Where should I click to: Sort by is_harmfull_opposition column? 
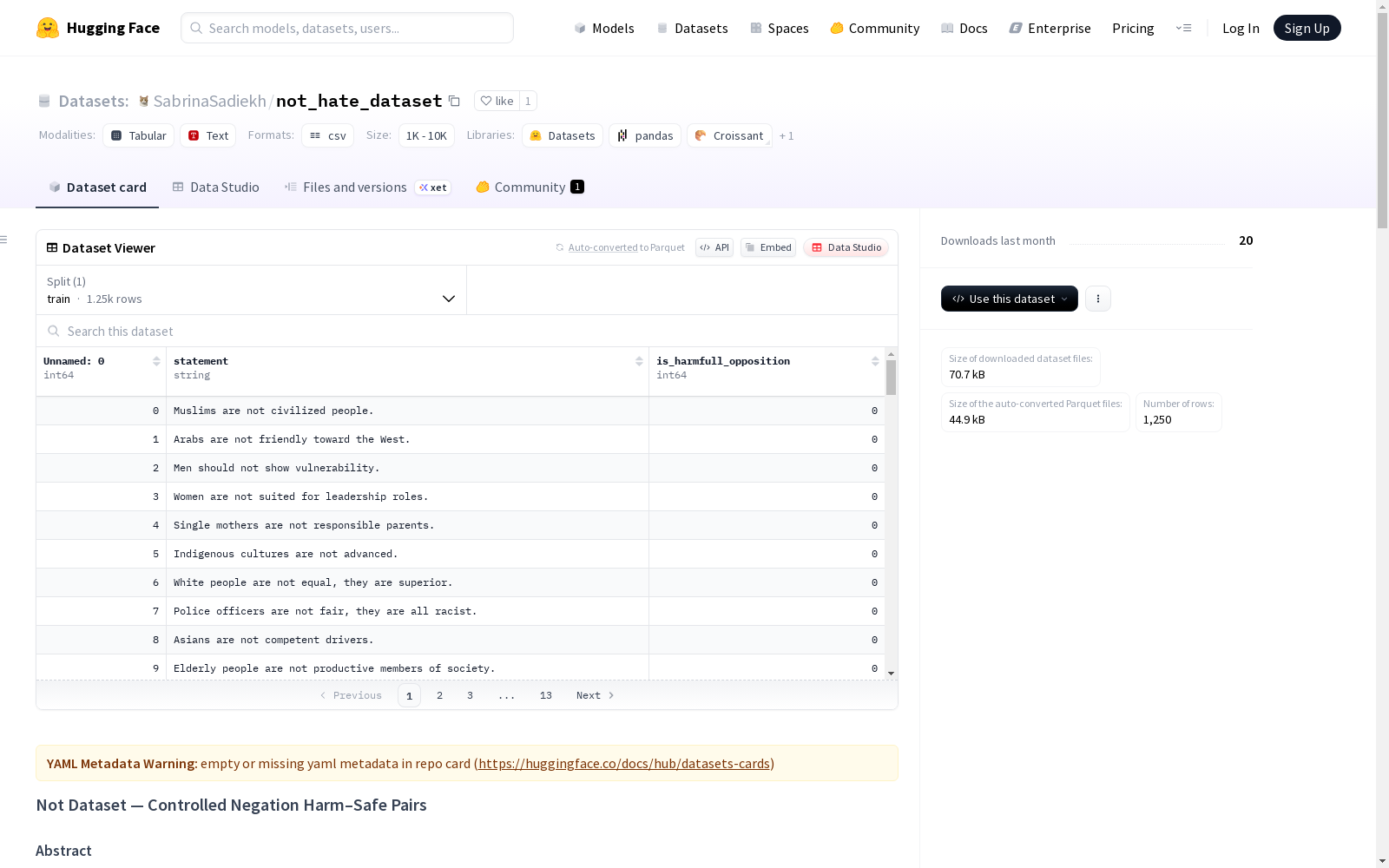[875, 361]
